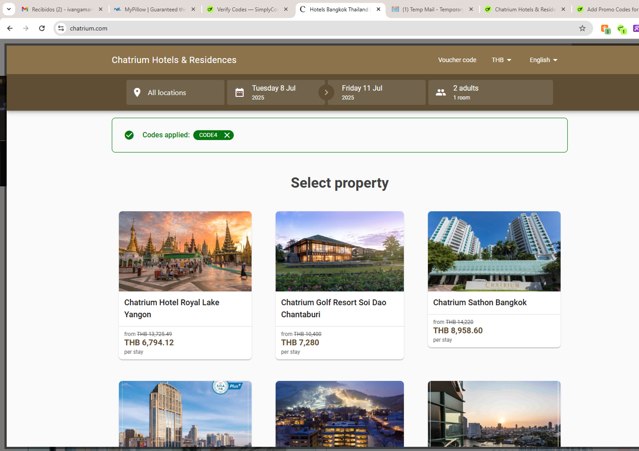Bookmark page with the star icon
Viewport: 639px width, 451px height.
(x=582, y=28)
